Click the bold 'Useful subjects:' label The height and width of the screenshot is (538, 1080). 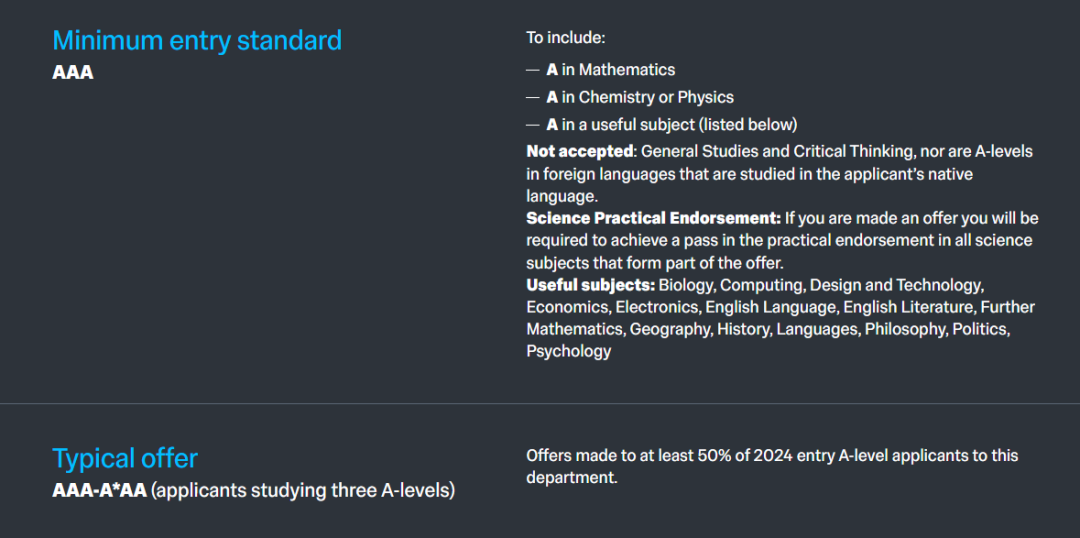coord(591,284)
